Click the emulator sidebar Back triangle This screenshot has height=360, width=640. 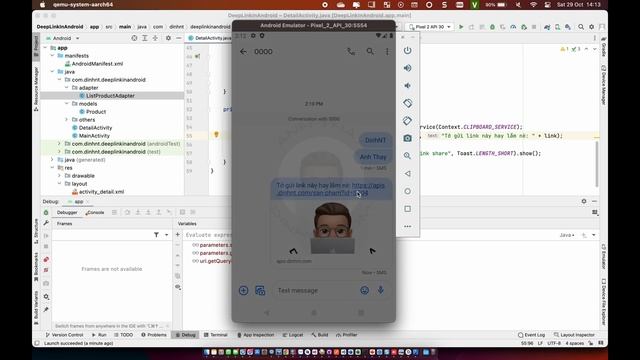[407, 173]
